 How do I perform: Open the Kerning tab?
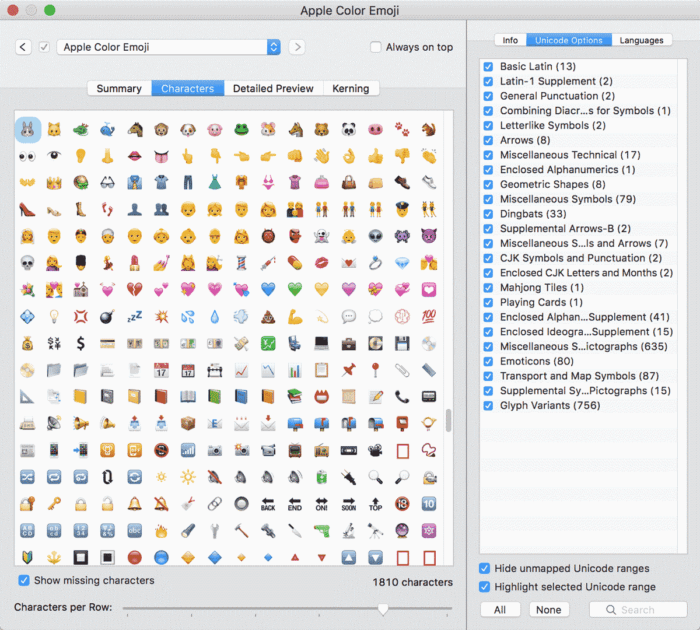click(x=351, y=88)
